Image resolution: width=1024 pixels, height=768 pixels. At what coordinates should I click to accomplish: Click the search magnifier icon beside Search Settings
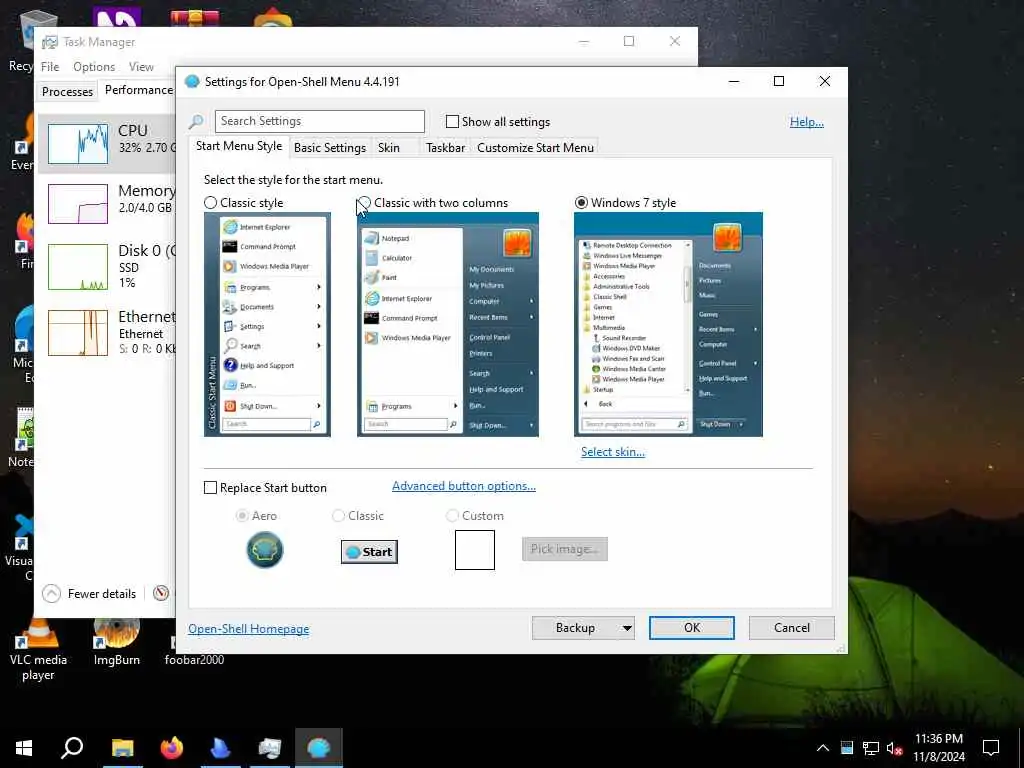click(x=195, y=121)
